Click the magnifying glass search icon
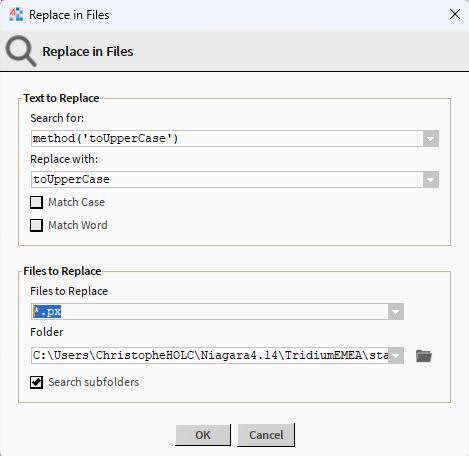 tap(21, 51)
